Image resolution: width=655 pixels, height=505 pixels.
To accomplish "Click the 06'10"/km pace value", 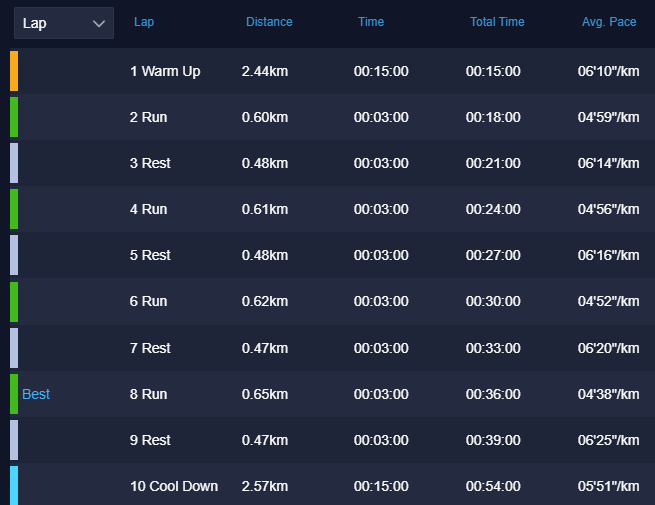I will point(609,71).
